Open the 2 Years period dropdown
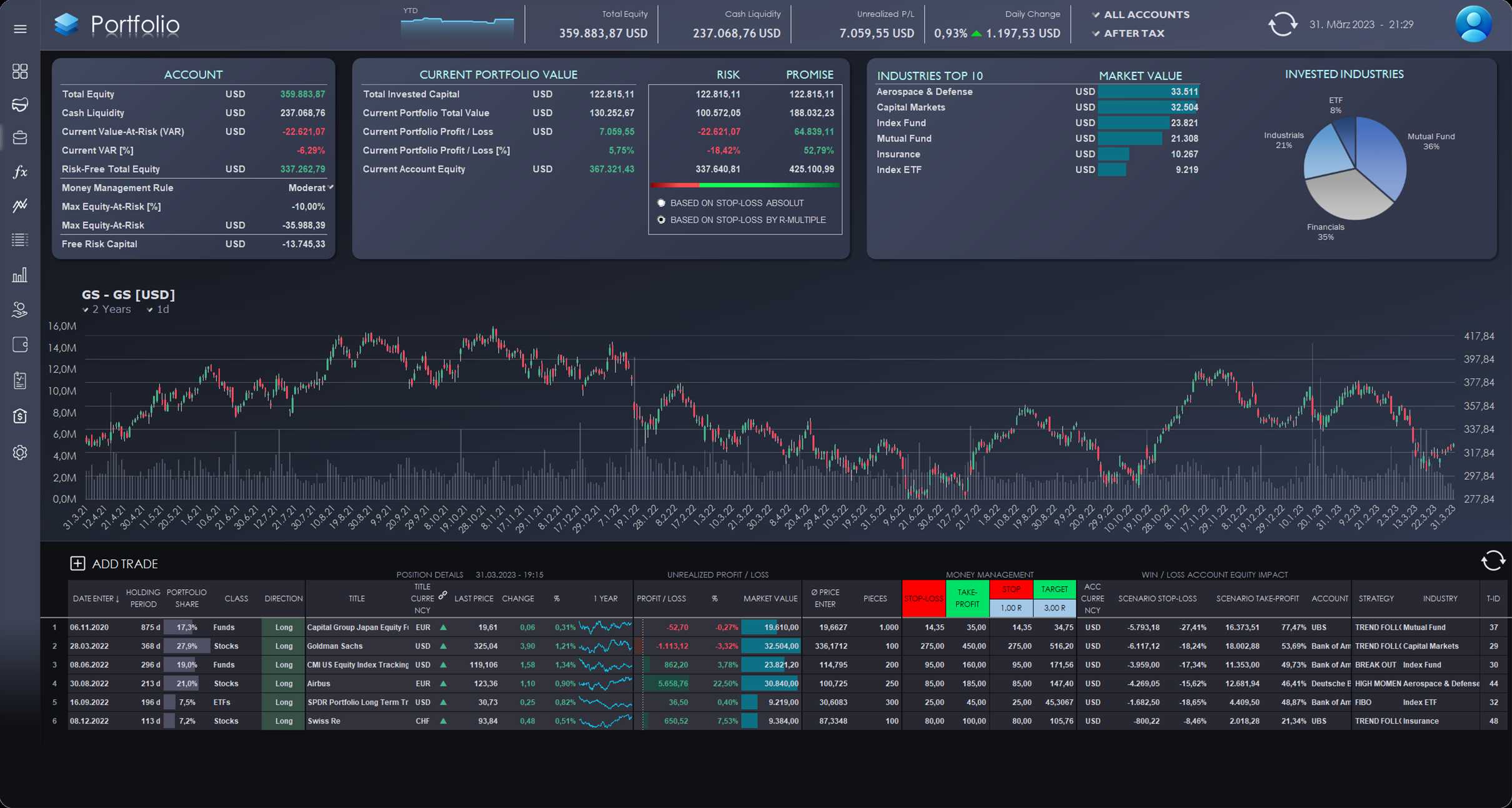Image resolution: width=1512 pixels, height=808 pixels. (107, 309)
